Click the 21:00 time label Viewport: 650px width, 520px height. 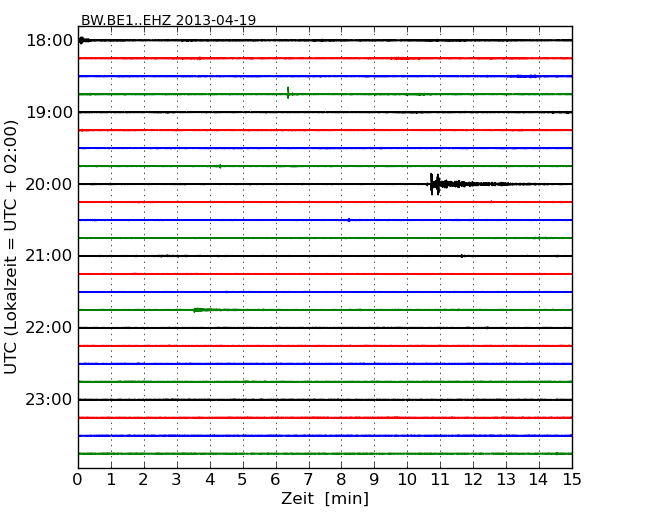click(49, 256)
